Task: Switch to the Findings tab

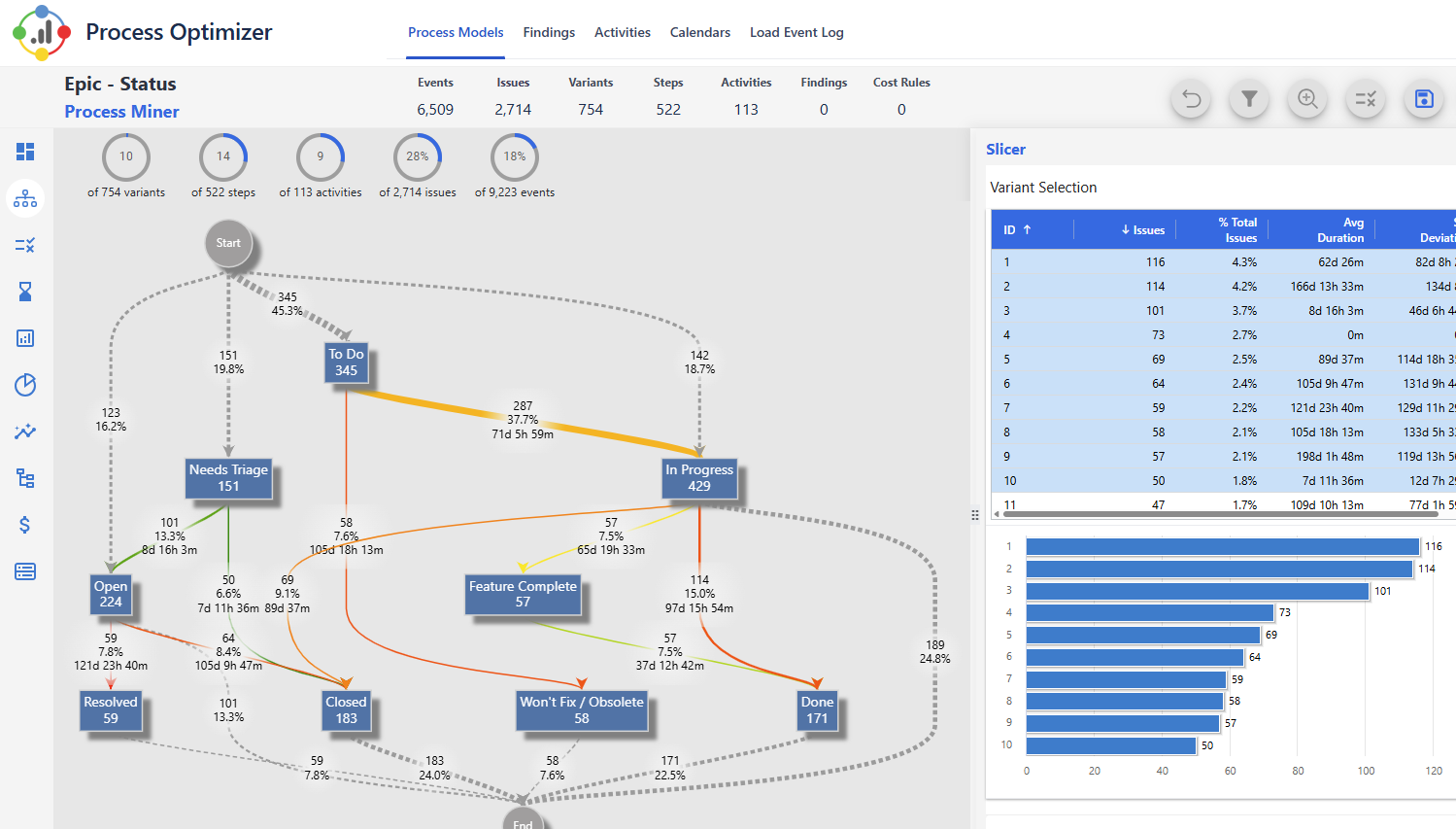Action: 549,32
